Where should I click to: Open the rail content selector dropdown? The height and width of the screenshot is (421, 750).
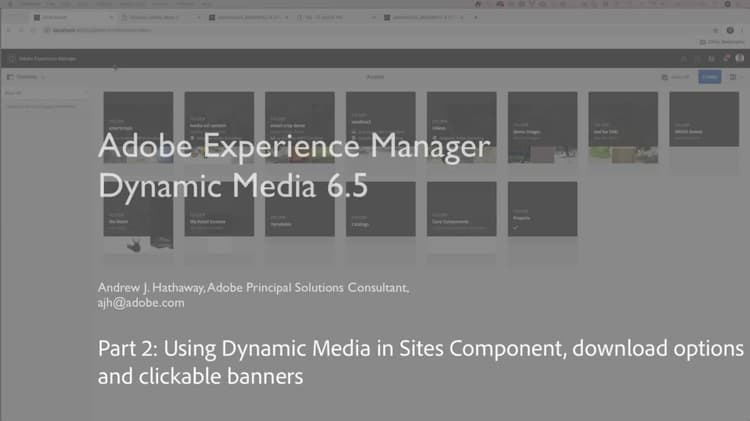26,77
